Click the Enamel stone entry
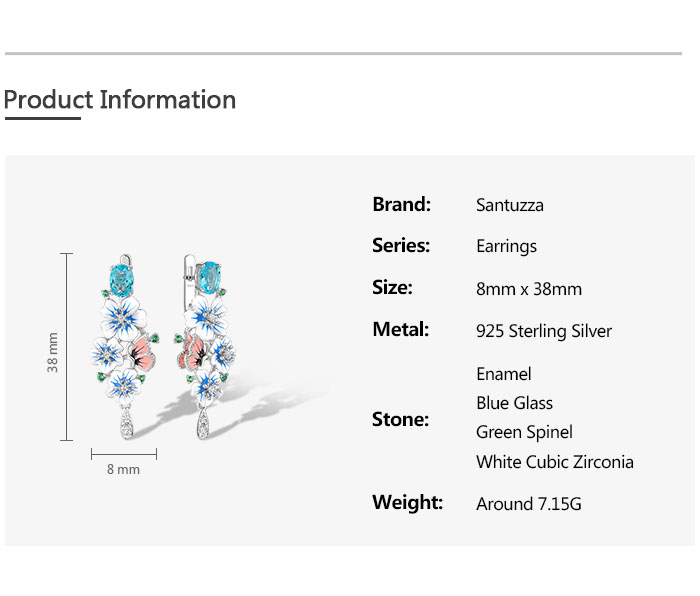 tap(504, 374)
